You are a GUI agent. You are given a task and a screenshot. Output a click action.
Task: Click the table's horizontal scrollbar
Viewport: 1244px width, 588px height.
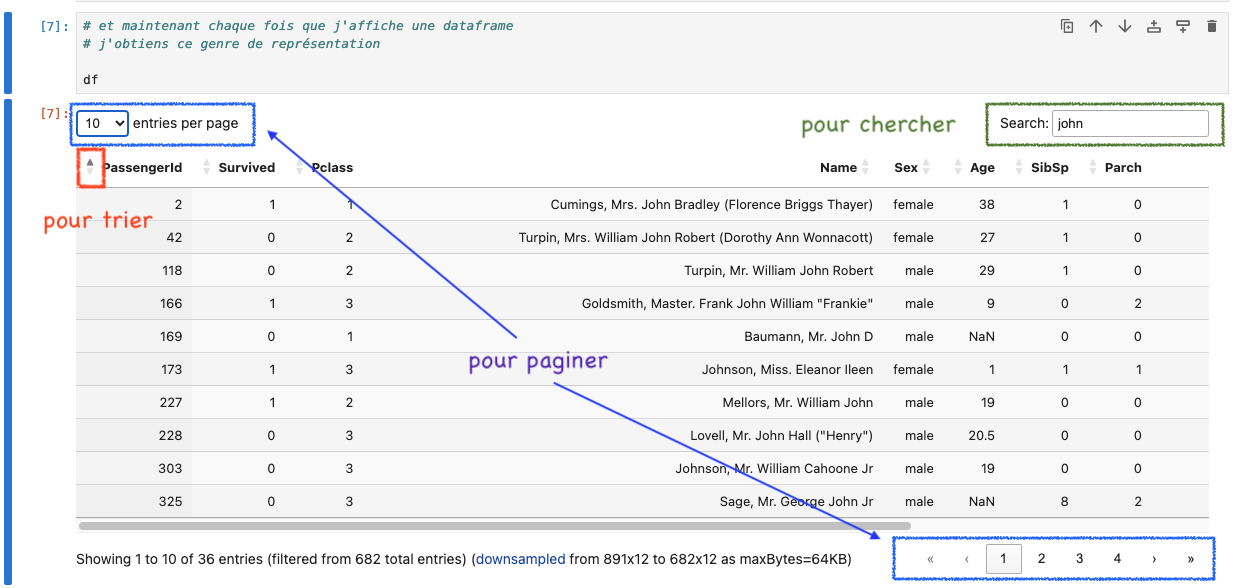click(494, 525)
